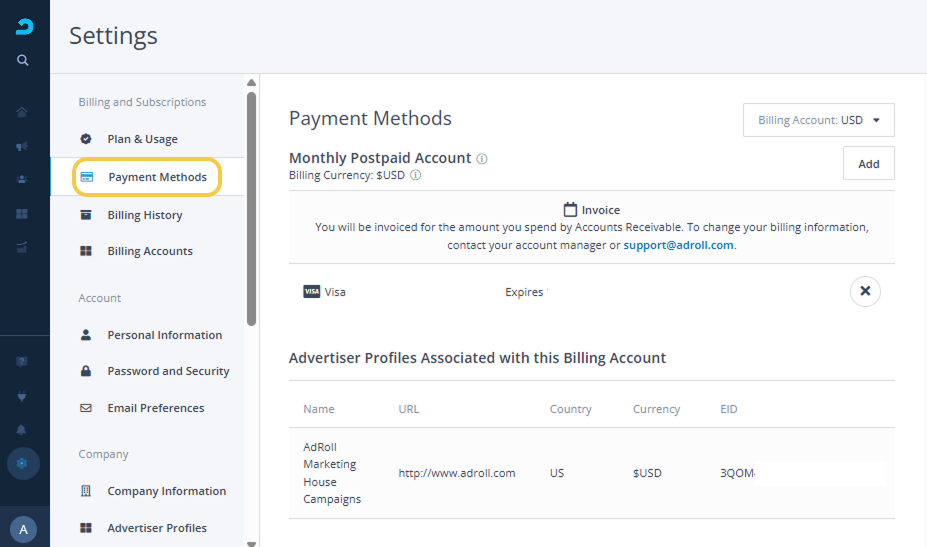Click the settings sidebar vertical scrollbar
The width and height of the screenshot is (927, 547).
click(x=251, y=210)
